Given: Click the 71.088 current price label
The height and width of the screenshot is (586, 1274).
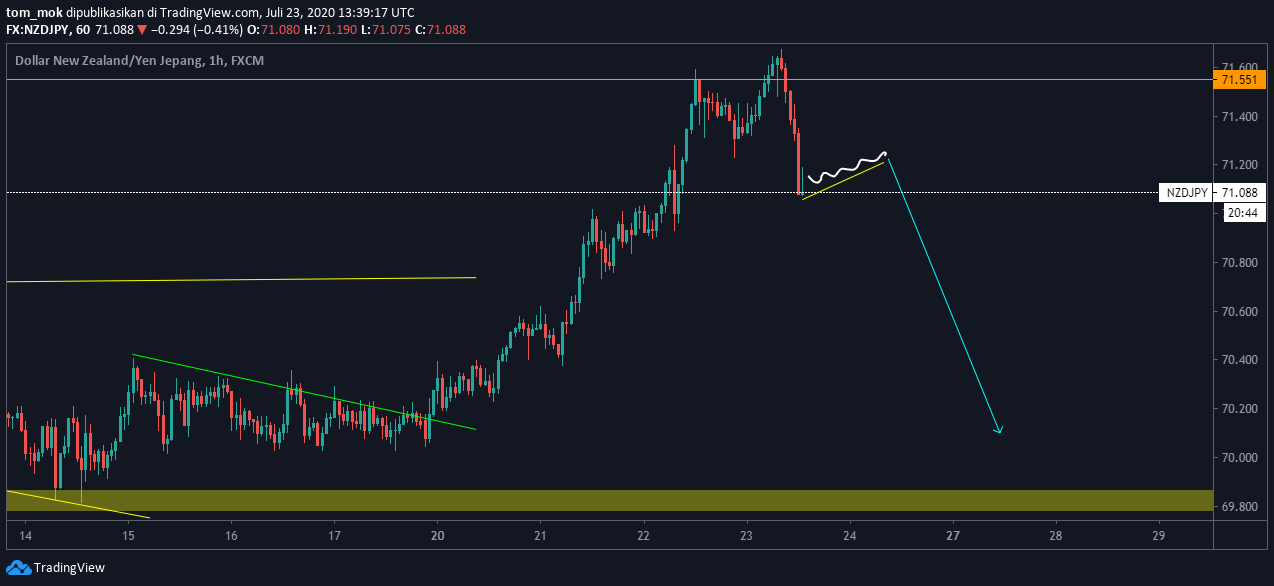Looking at the screenshot, I should (x=1239, y=192).
